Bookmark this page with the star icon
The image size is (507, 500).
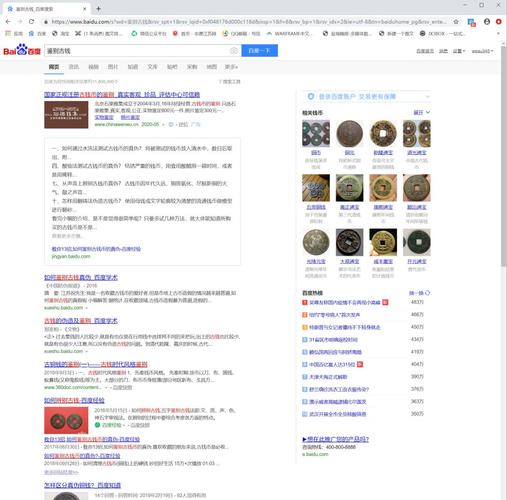456,22
